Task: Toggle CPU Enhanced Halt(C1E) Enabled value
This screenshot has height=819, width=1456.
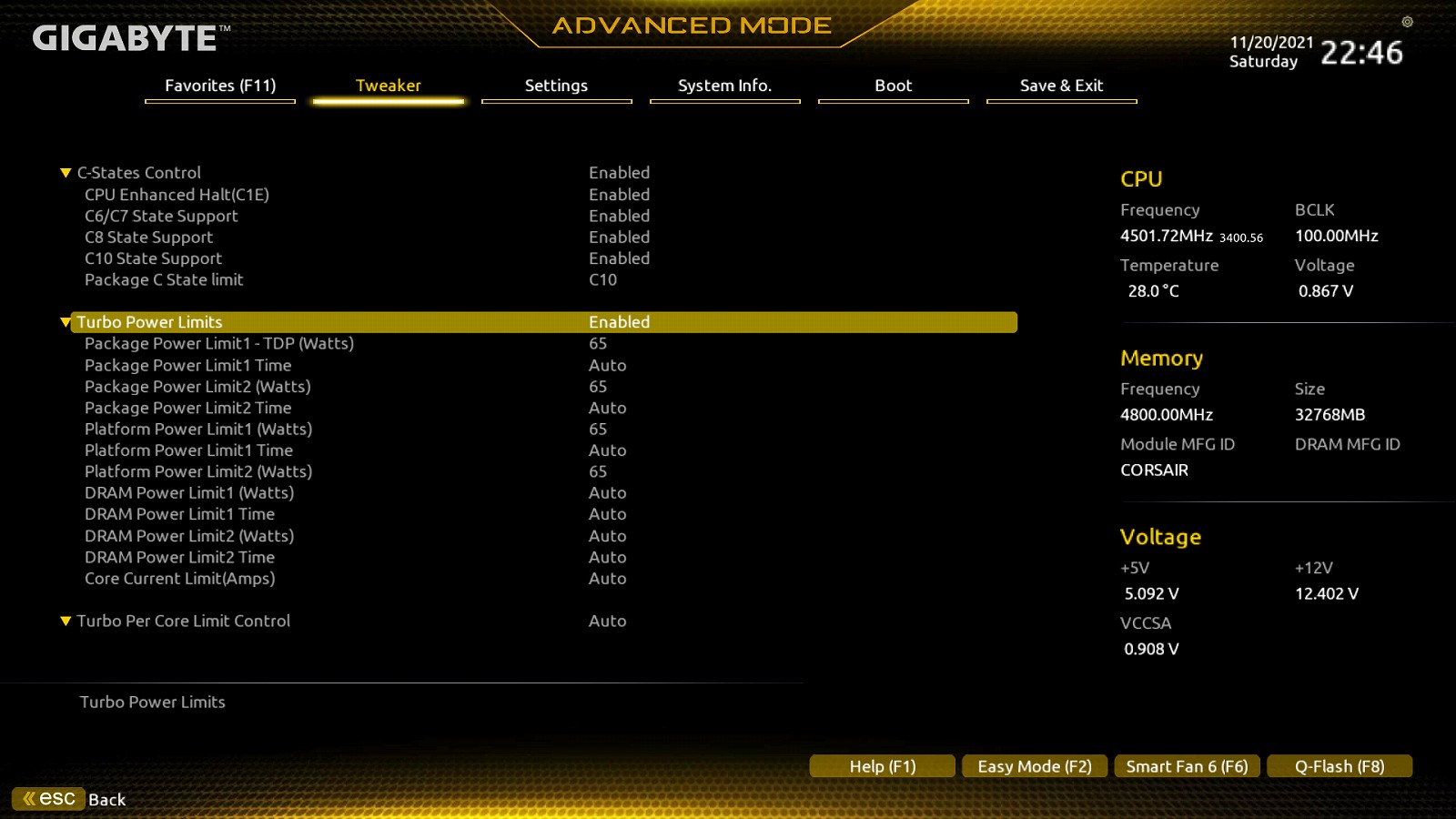Action: pos(619,195)
